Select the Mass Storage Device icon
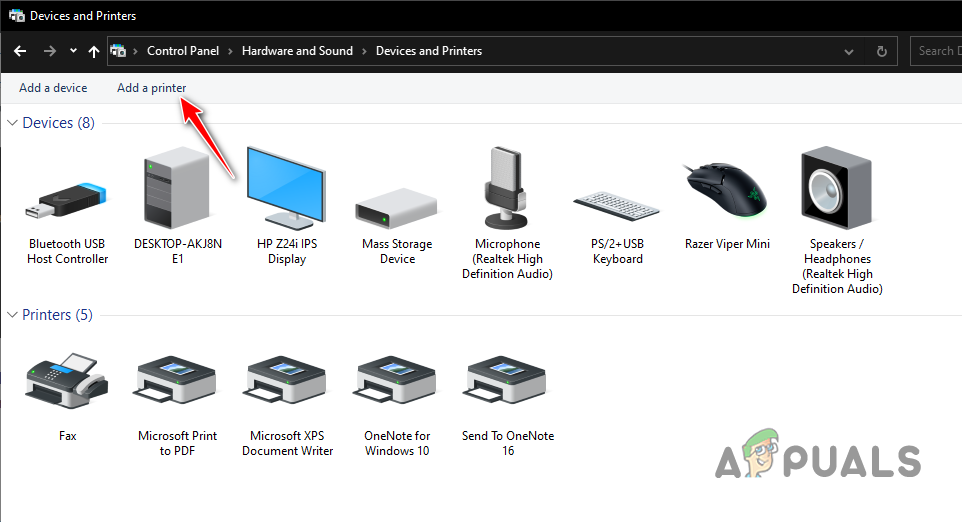The width and height of the screenshot is (962, 522). click(x=396, y=209)
